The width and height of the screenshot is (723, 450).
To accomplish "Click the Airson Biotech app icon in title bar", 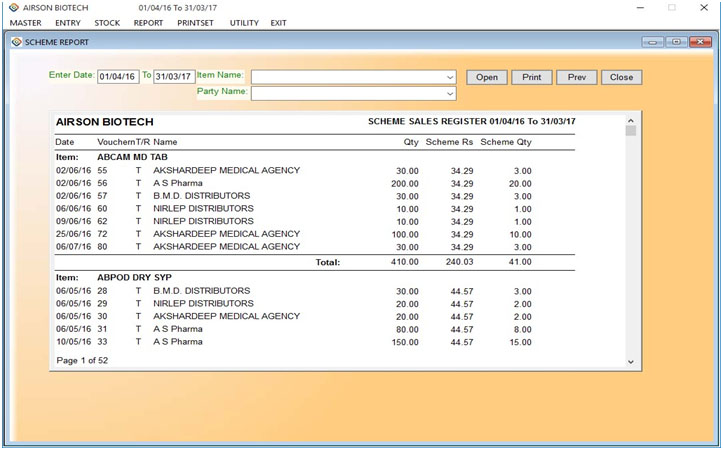I will click(12, 7).
